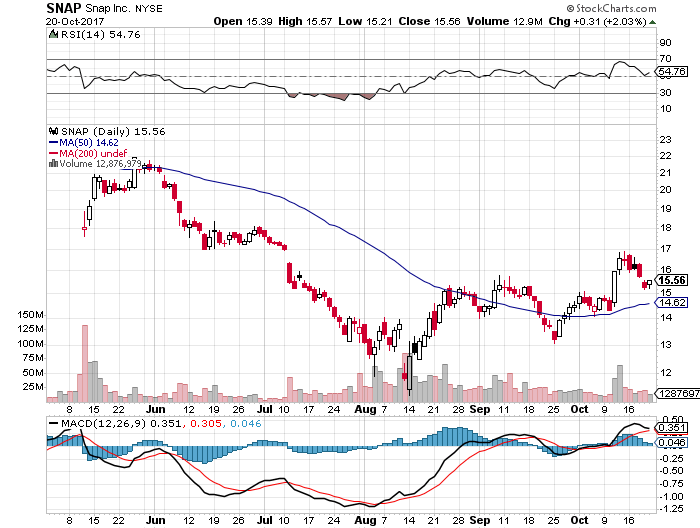700x528 pixels.
Task: Click the volume bar icon in the legend
Action: pyautogui.click(x=52, y=163)
